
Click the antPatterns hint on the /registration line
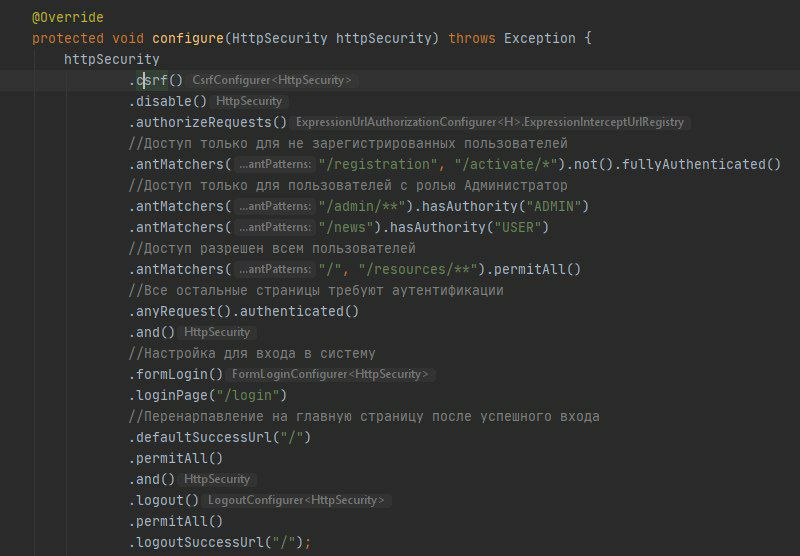(275, 164)
